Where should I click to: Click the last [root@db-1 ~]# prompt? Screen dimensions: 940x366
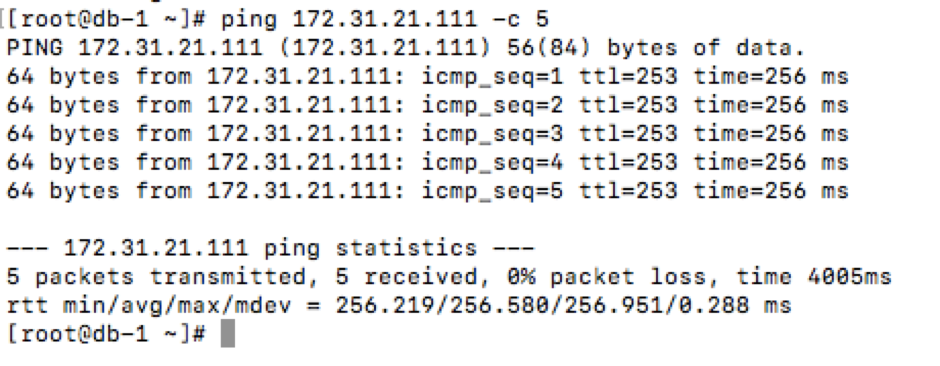click(107, 334)
